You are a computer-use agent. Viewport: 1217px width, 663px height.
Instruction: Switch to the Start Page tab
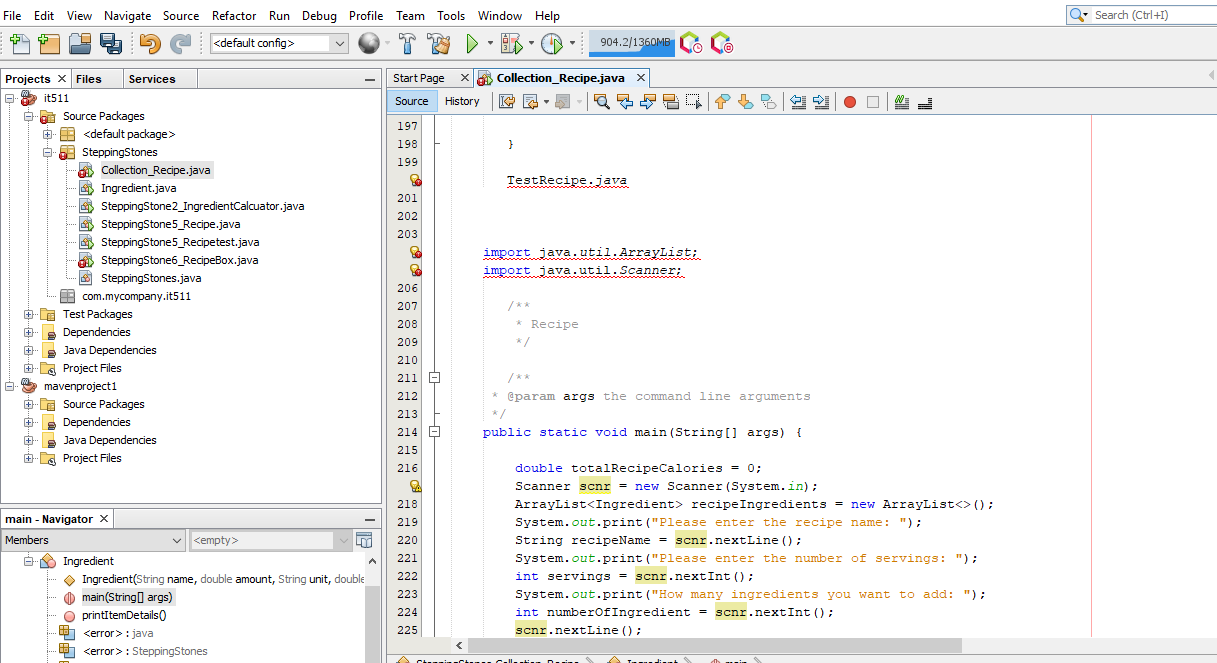(x=421, y=77)
